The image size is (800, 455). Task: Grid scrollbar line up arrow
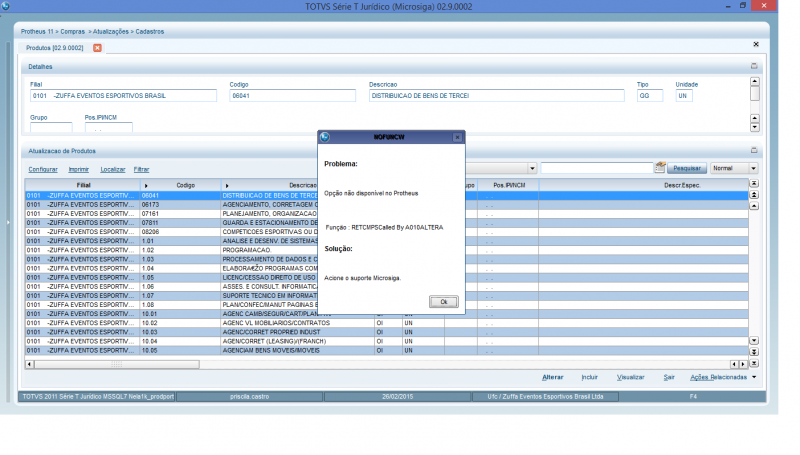[x=754, y=206]
